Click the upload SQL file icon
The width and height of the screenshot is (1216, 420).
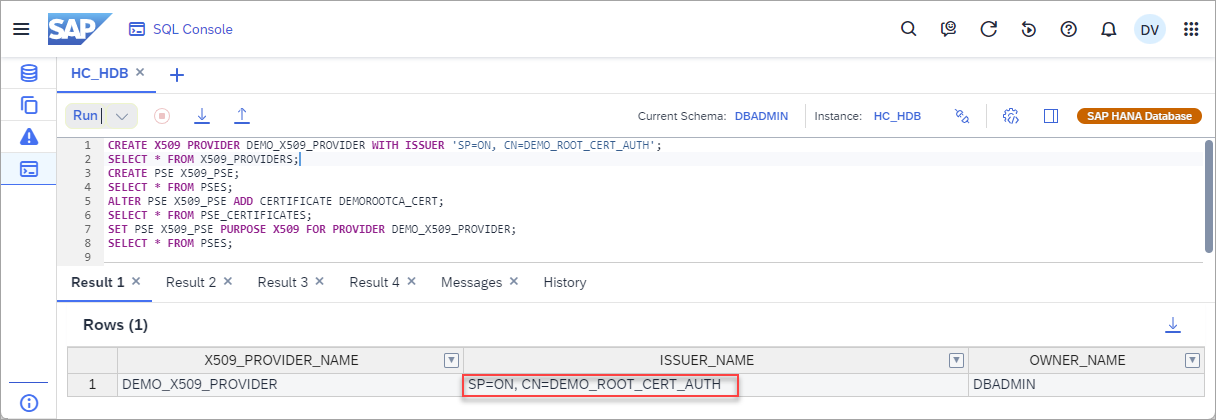[241, 116]
